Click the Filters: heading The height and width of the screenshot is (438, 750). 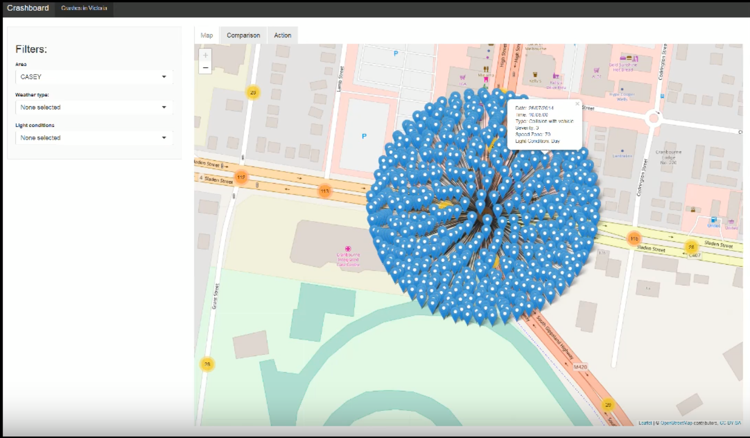click(31, 49)
